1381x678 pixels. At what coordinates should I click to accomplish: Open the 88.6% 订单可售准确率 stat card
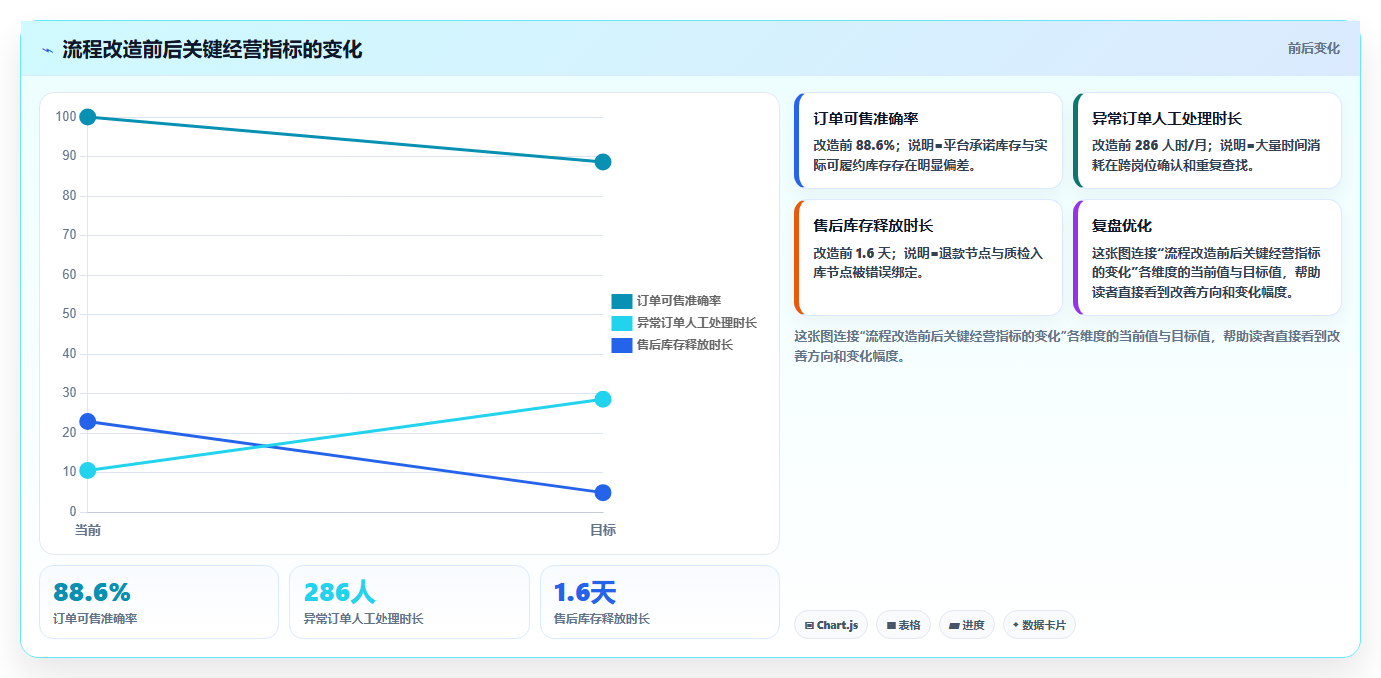click(159, 602)
